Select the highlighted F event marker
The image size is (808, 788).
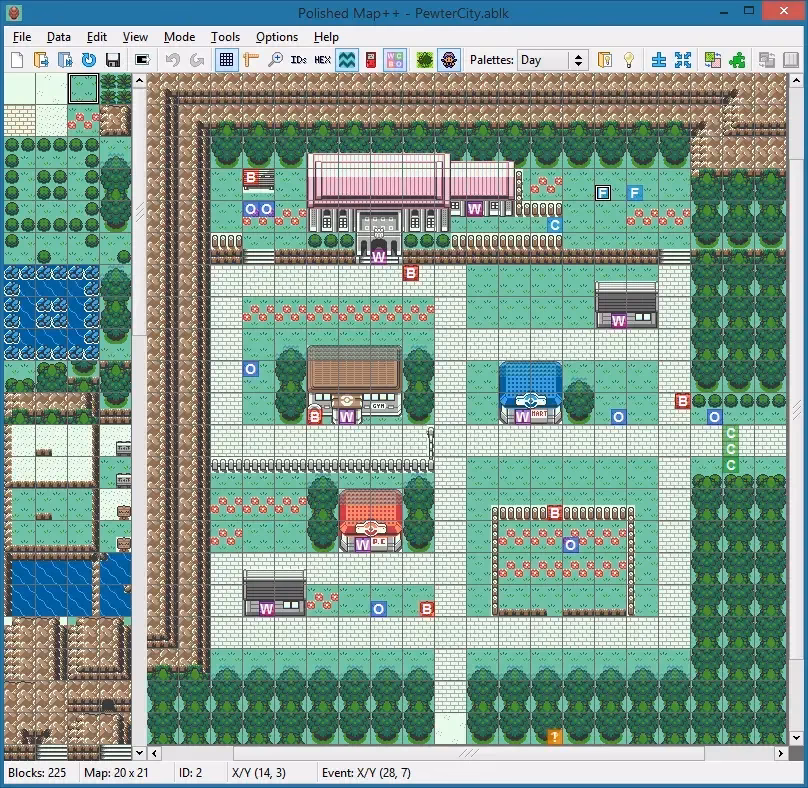click(x=602, y=193)
